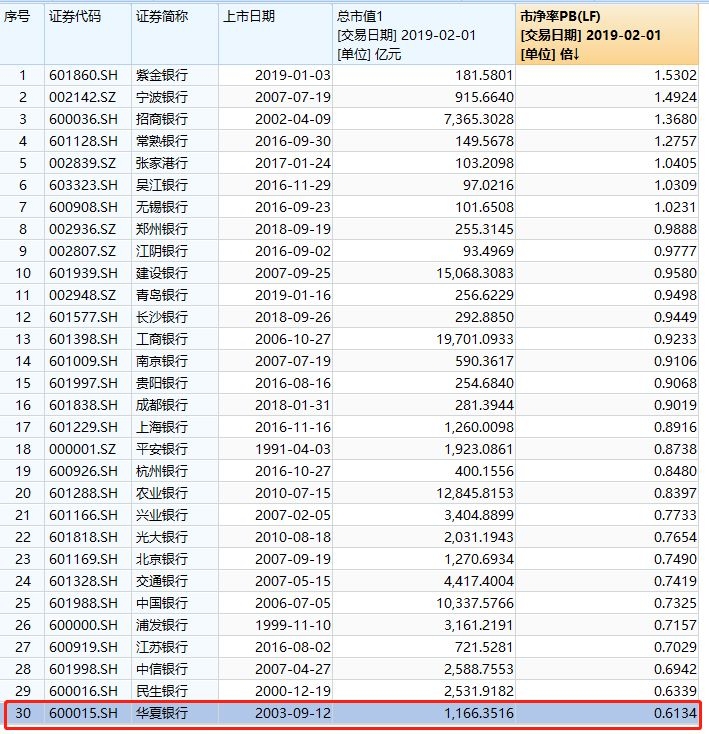Screen dimensions: 709x734
Task: Click security code 600036.SH
Action: 83,119
